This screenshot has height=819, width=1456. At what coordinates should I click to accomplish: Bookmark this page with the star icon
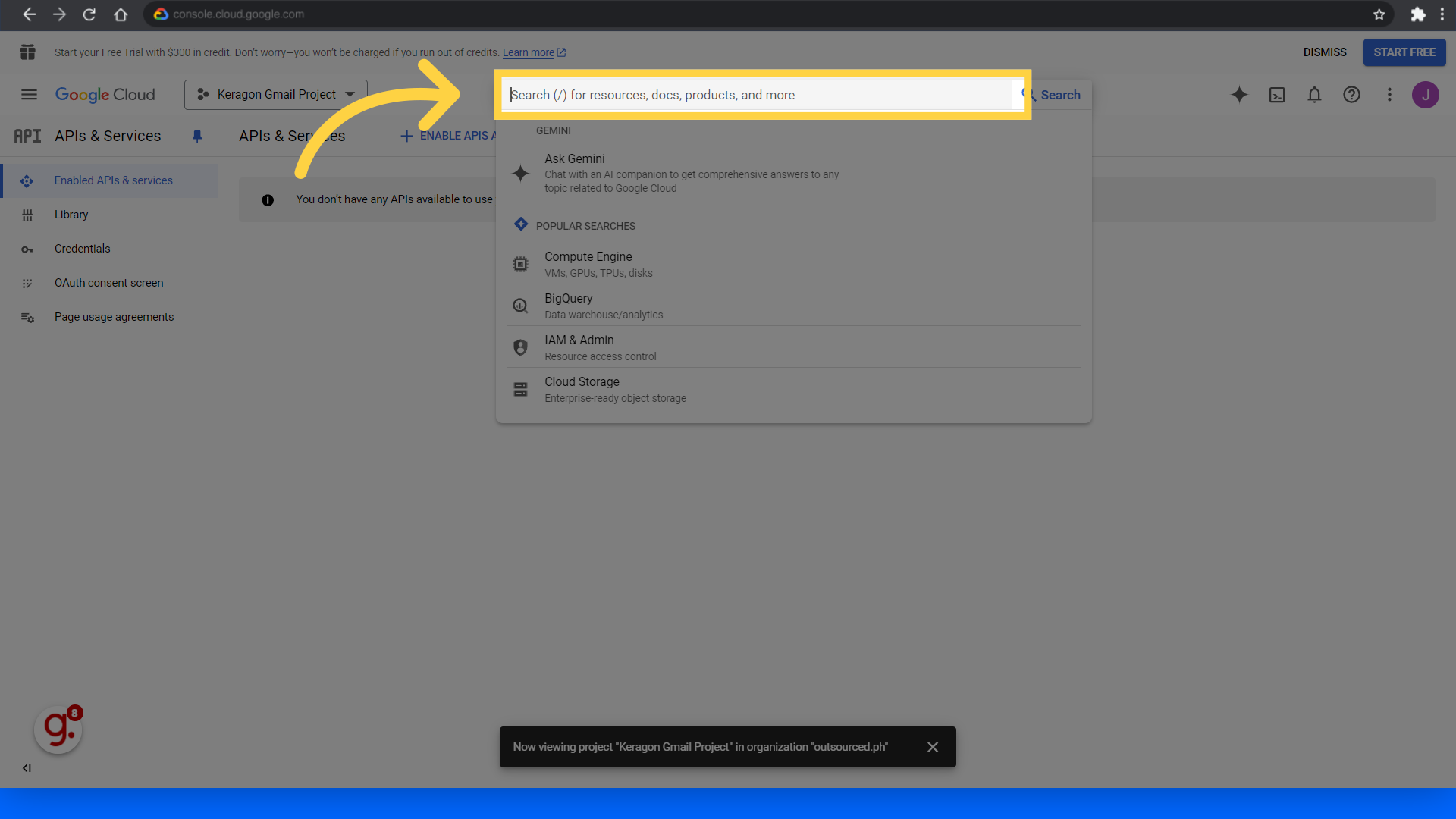click(1379, 14)
